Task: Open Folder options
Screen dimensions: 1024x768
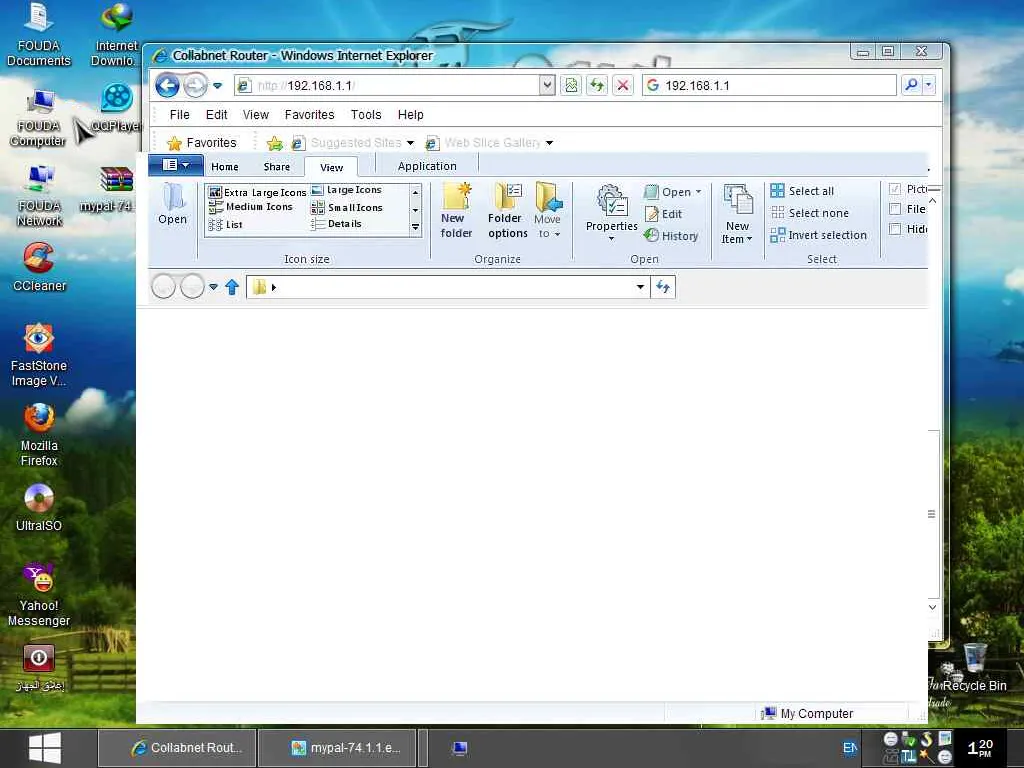Action: [x=507, y=211]
